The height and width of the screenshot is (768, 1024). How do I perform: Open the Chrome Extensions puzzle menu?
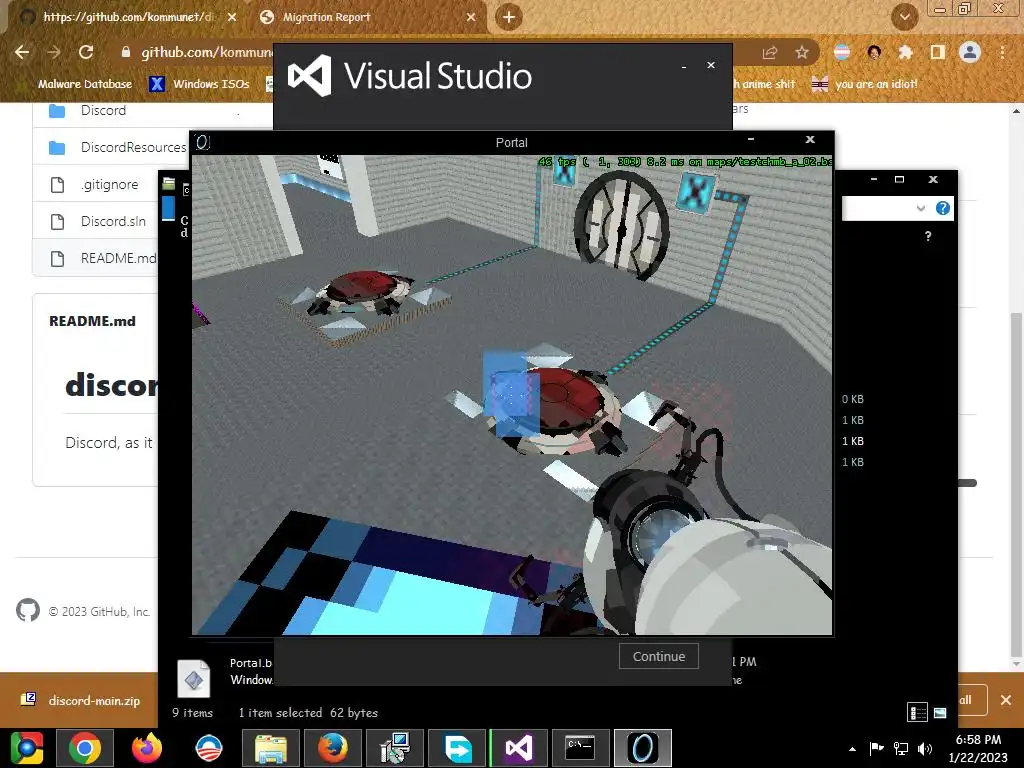click(905, 52)
